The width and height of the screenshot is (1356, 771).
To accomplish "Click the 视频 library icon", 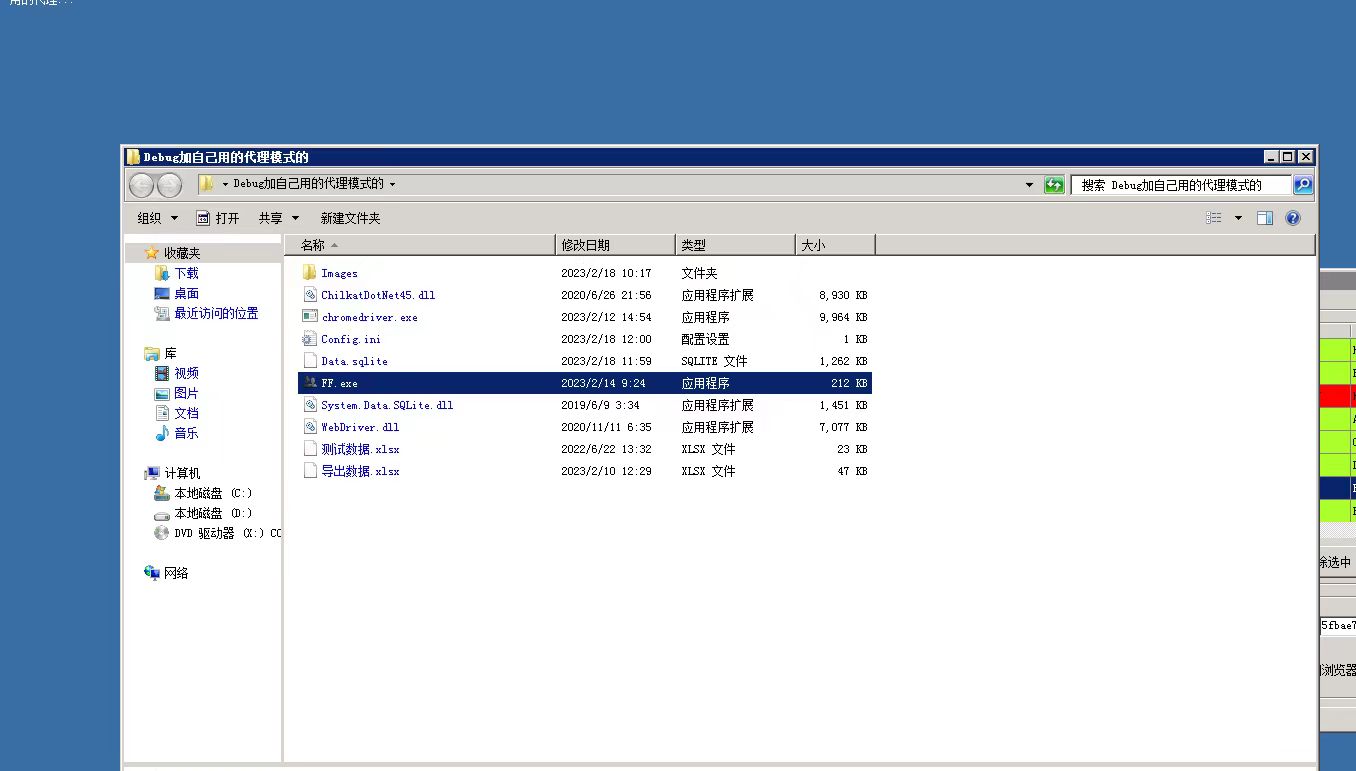I will (x=162, y=373).
